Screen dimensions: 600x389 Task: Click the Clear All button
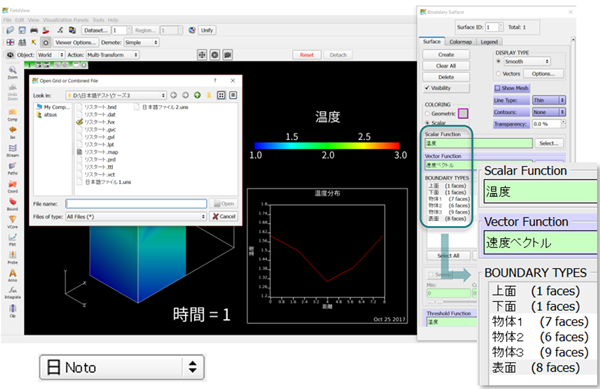click(x=446, y=66)
